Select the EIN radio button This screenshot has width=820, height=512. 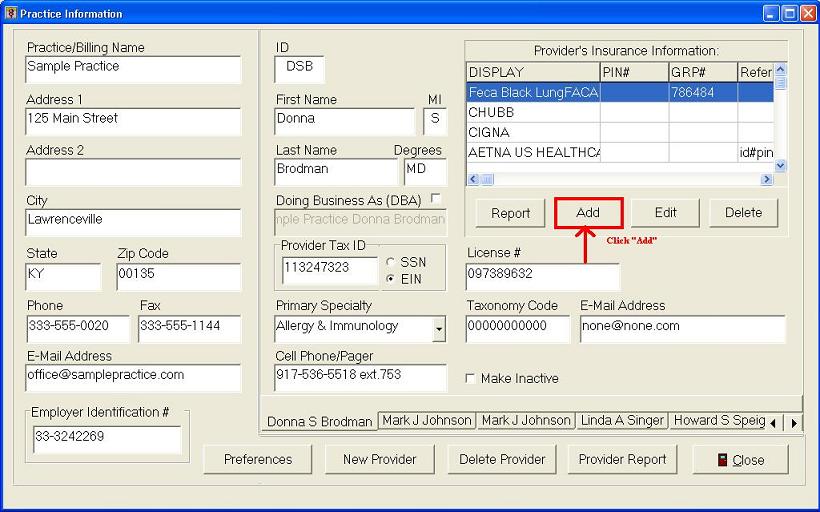pos(391,279)
